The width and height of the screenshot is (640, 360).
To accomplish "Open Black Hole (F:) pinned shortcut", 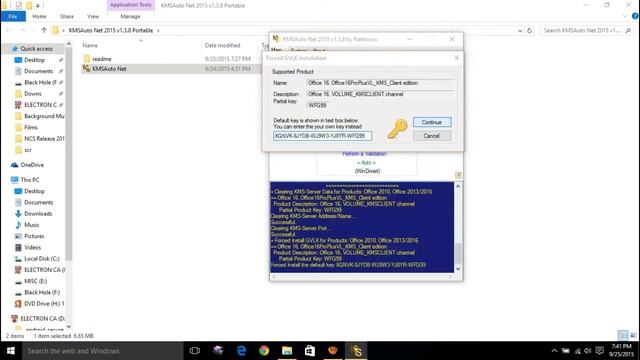I will (40, 82).
